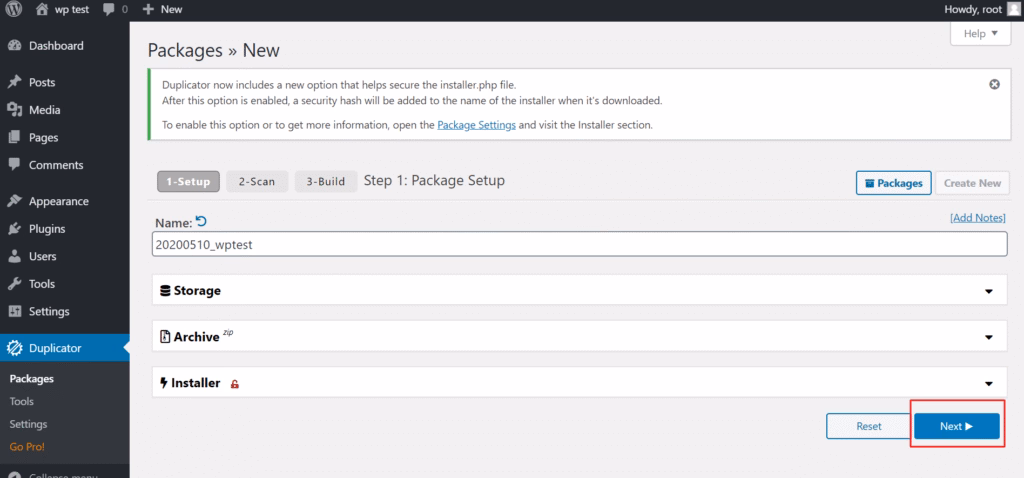Expand the Storage section arrow
The width and height of the screenshot is (1024, 478).
[x=989, y=291]
